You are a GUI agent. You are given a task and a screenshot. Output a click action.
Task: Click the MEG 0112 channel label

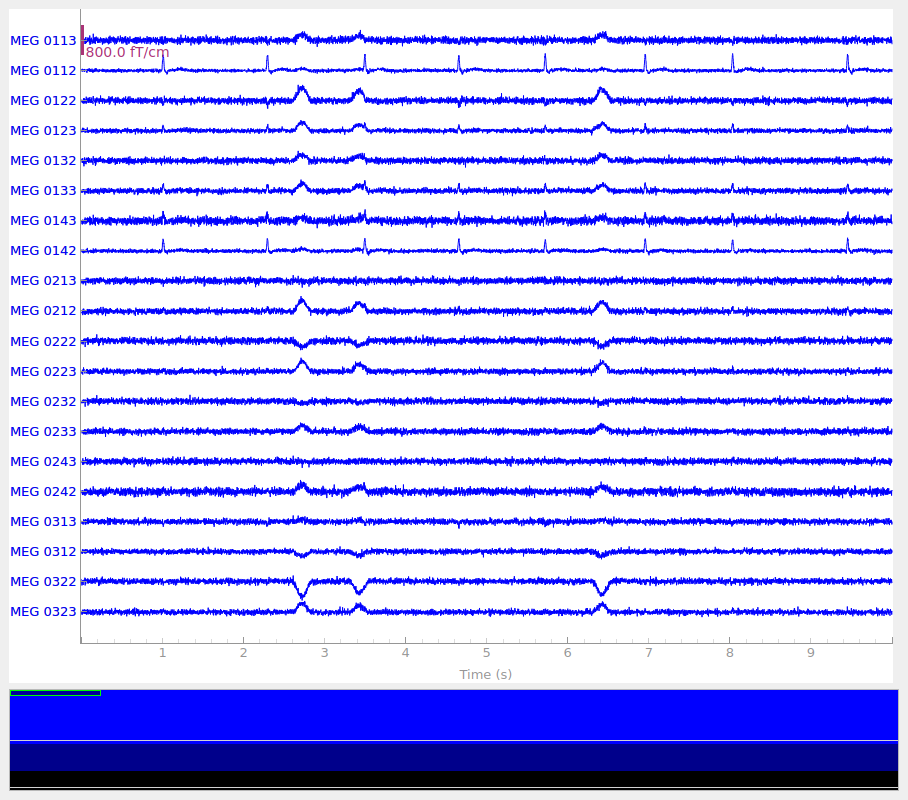pos(43,71)
